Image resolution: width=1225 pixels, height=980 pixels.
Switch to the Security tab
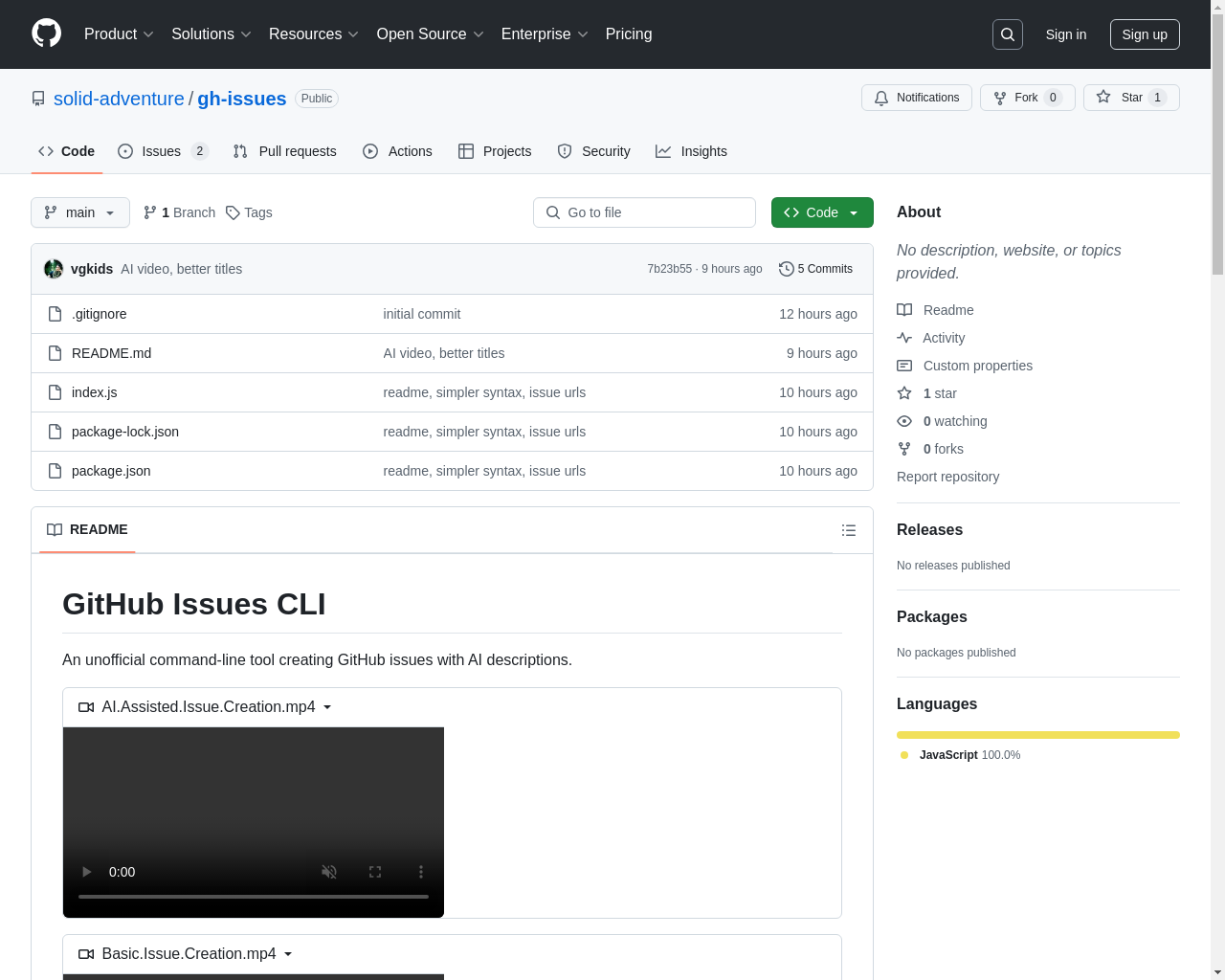(593, 151)
